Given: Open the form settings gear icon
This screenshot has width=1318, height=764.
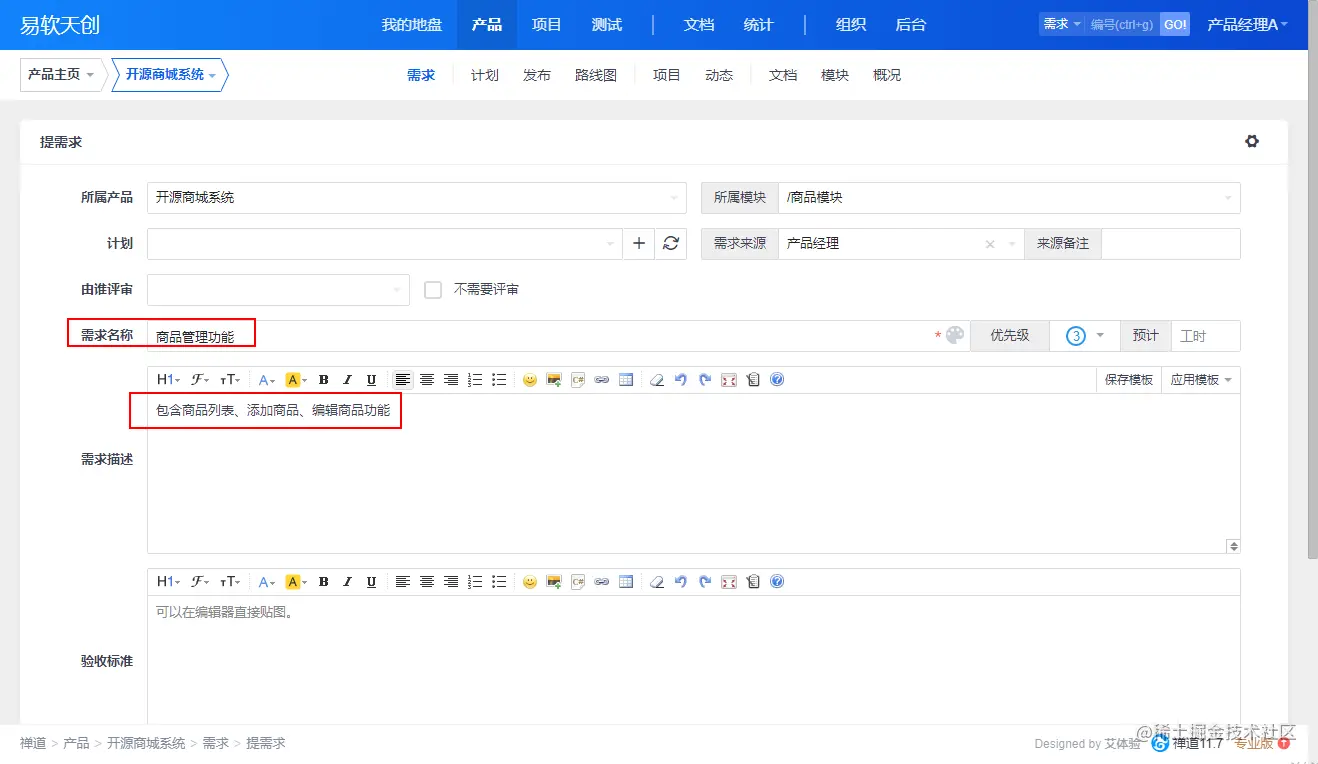Looking at the screenshot, I should pos(1252,141).
